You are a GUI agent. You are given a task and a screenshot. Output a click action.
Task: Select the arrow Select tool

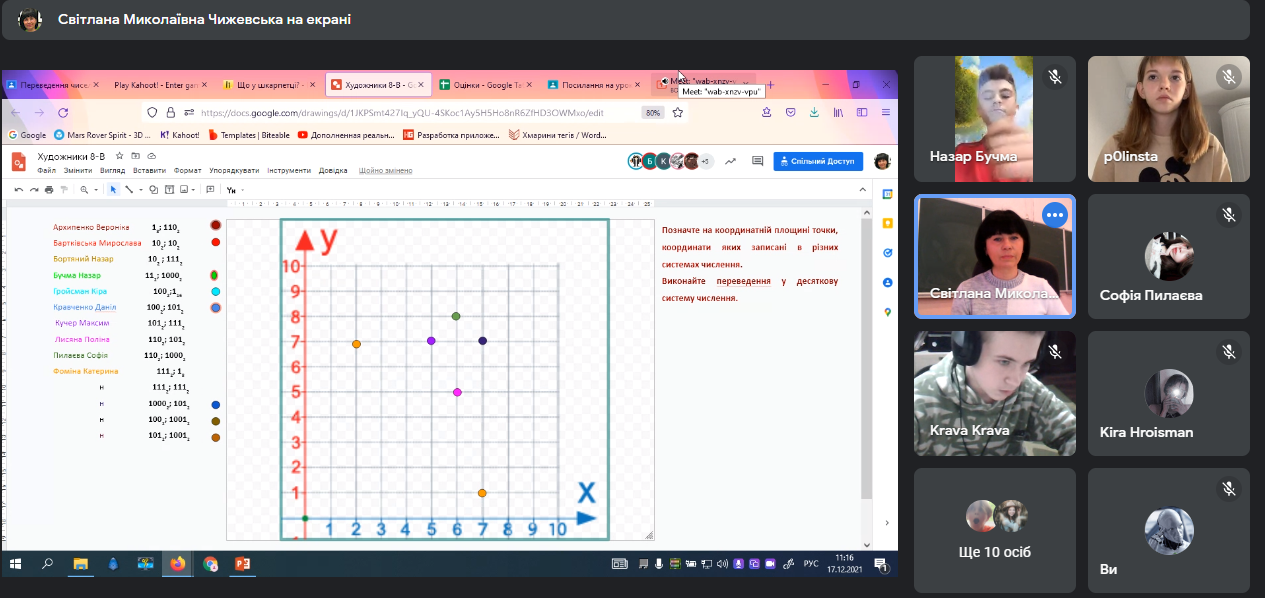pos(113,190)
